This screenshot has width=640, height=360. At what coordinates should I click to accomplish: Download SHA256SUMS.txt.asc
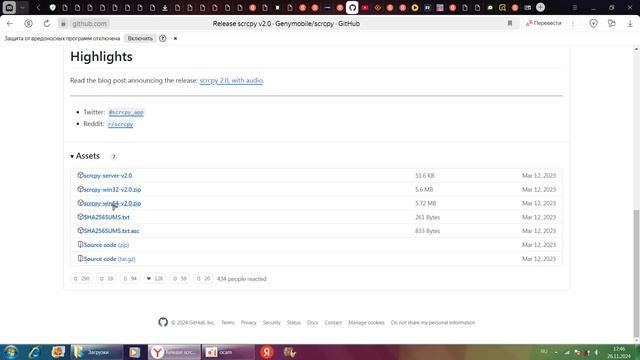click(x=111, y=231)
